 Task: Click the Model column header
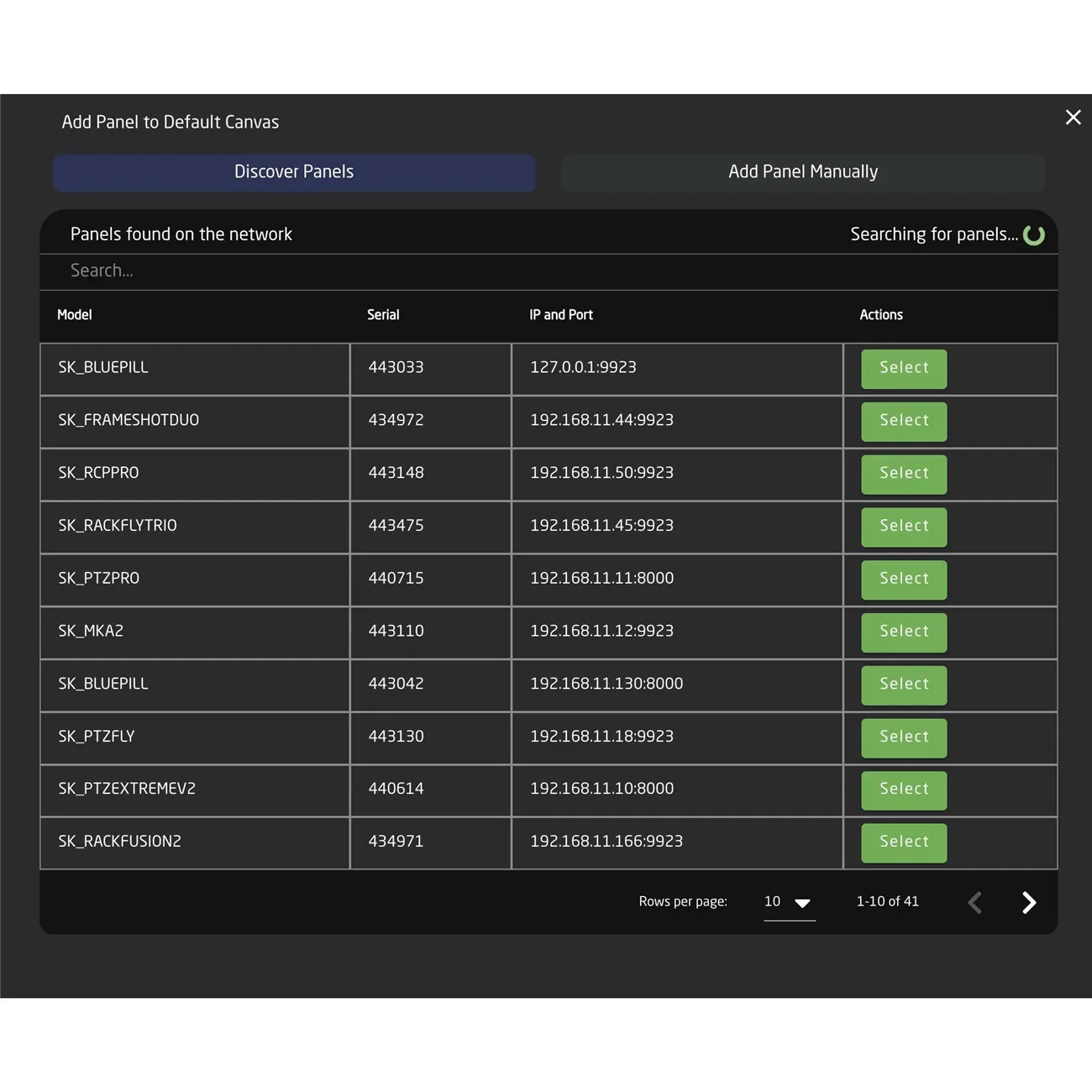point(75,315)
